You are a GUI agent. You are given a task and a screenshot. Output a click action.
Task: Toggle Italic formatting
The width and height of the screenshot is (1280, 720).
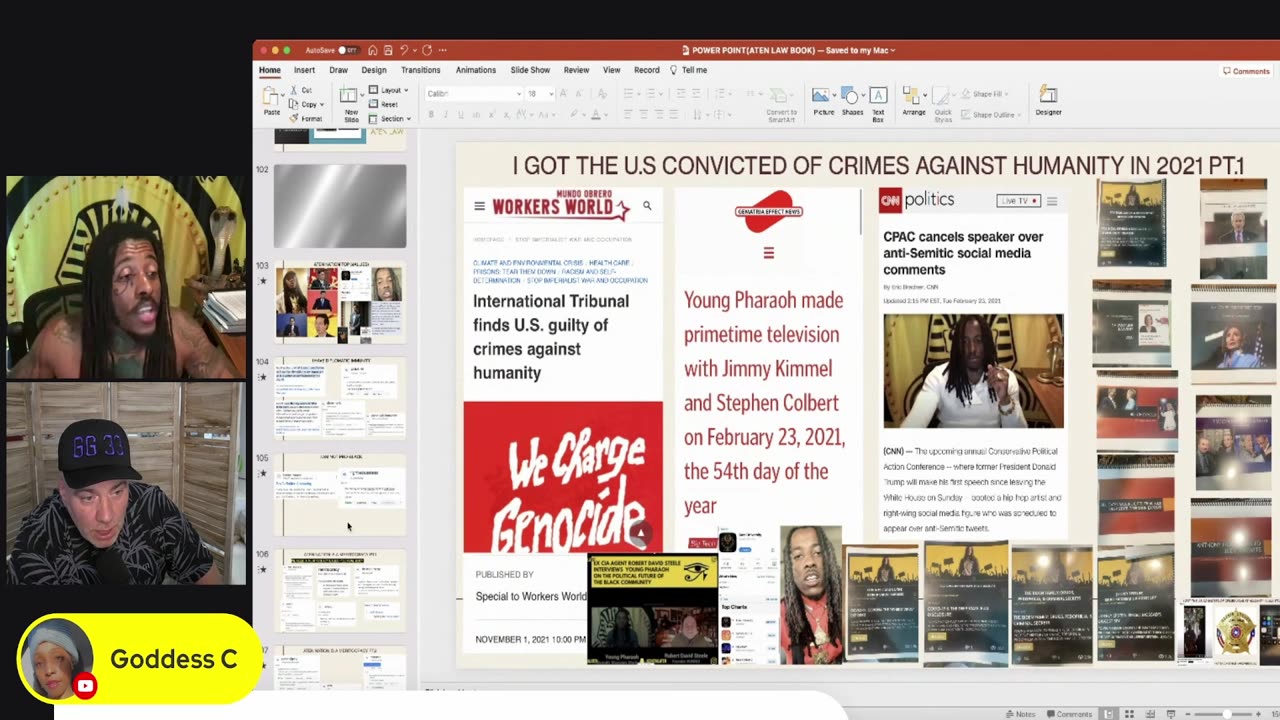(x=445, y=114)
